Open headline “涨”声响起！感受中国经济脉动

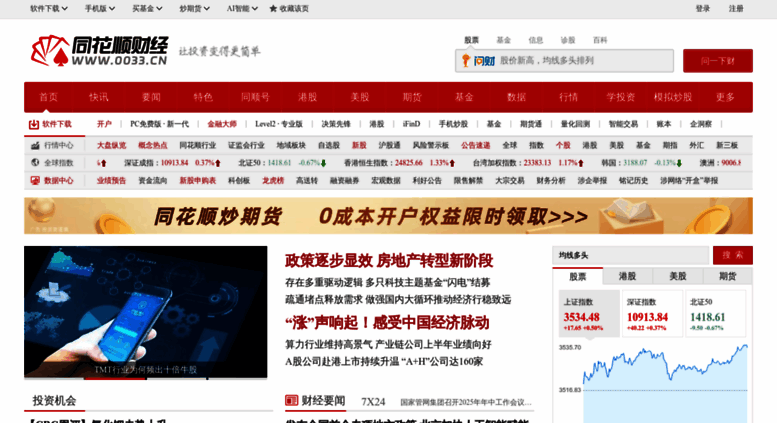coord(387,323)
